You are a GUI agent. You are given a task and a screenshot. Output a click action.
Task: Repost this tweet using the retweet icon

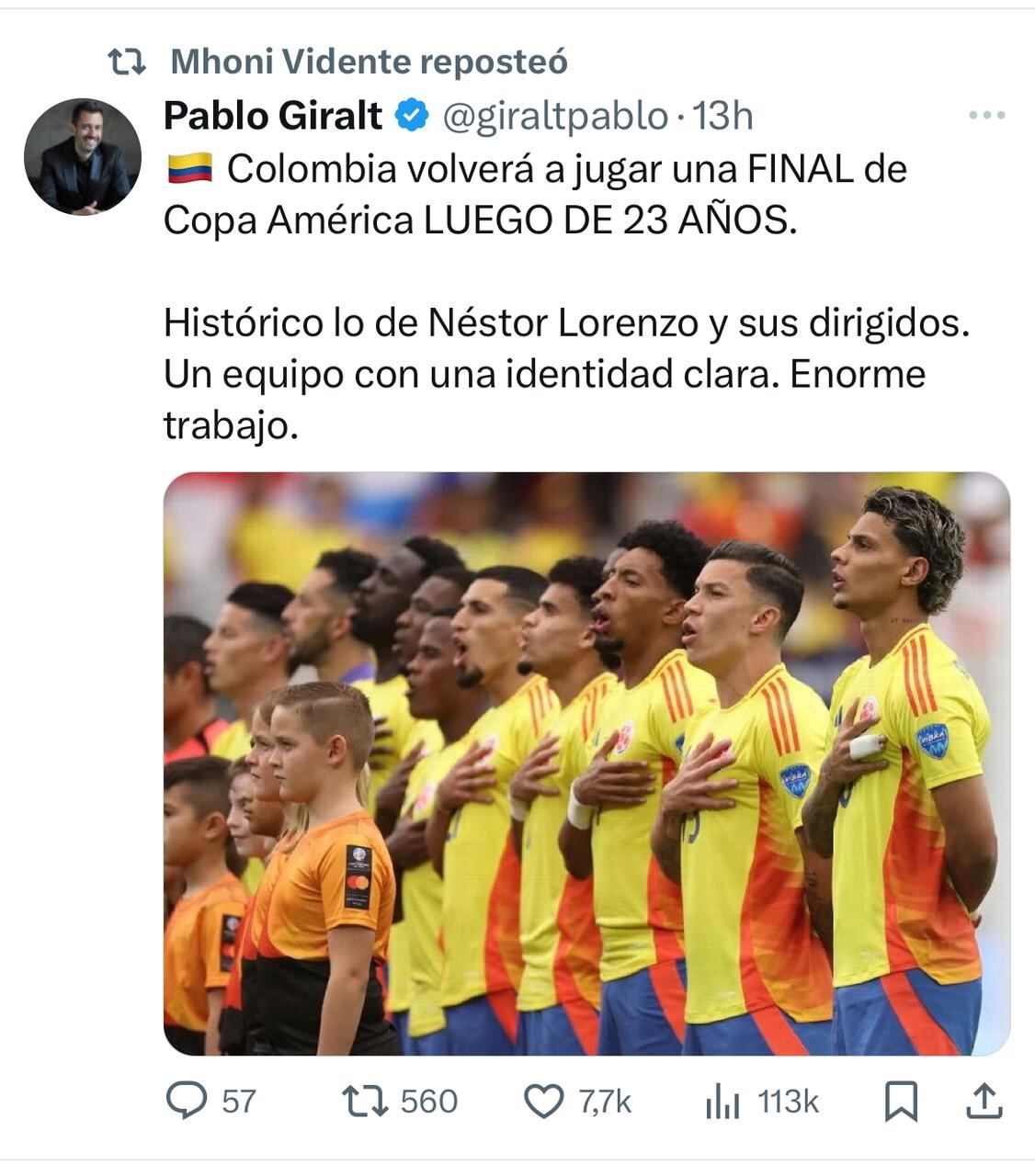[365, 1101]
